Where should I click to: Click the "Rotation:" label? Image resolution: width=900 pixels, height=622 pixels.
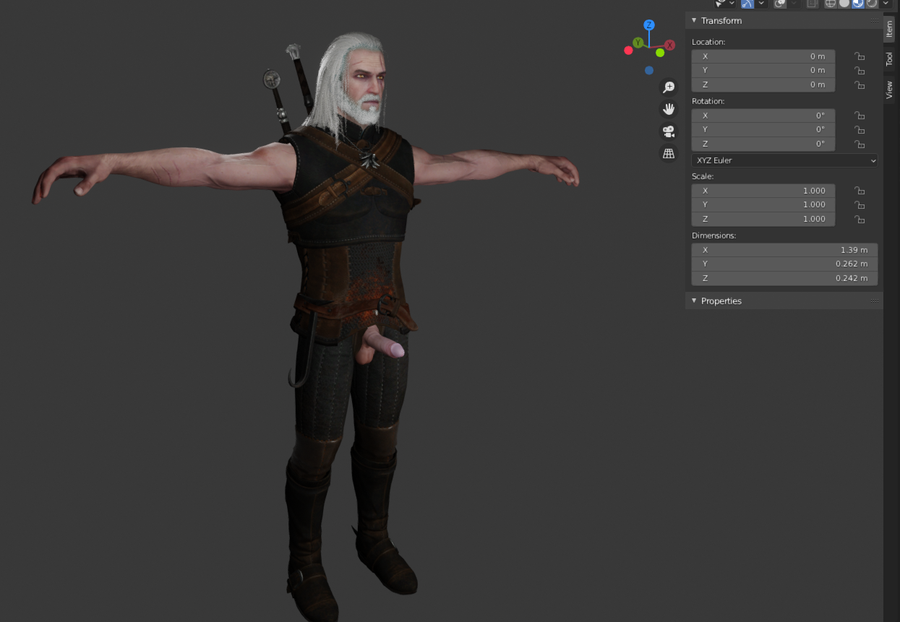click(x=708, y=101)
